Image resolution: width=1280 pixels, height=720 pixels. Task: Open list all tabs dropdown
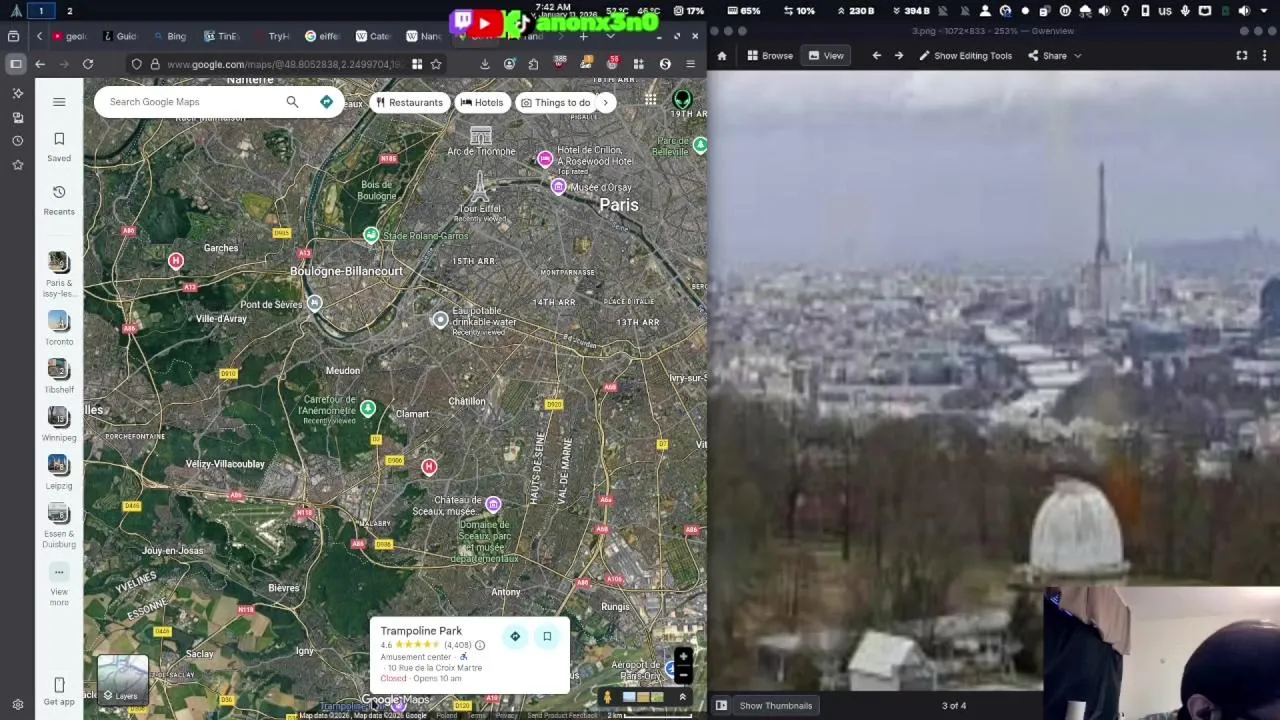coord(610,36)
